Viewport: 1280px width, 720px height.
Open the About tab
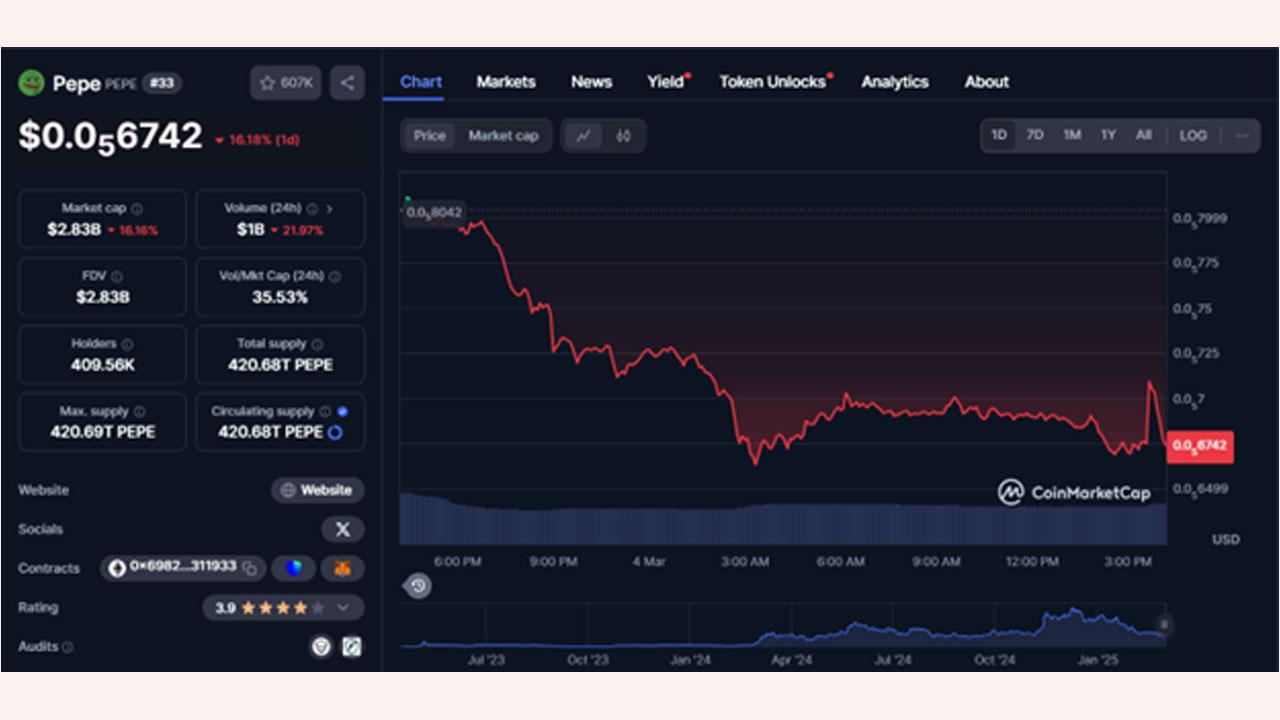point(987,82)
